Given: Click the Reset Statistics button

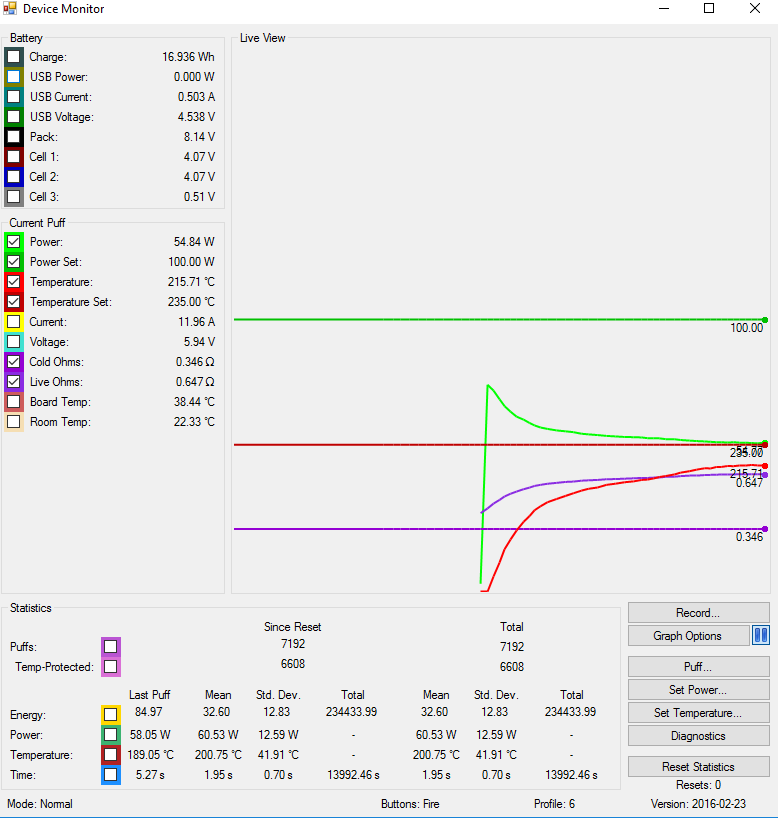Looking at the screenshot, I should tap(698, 767).
